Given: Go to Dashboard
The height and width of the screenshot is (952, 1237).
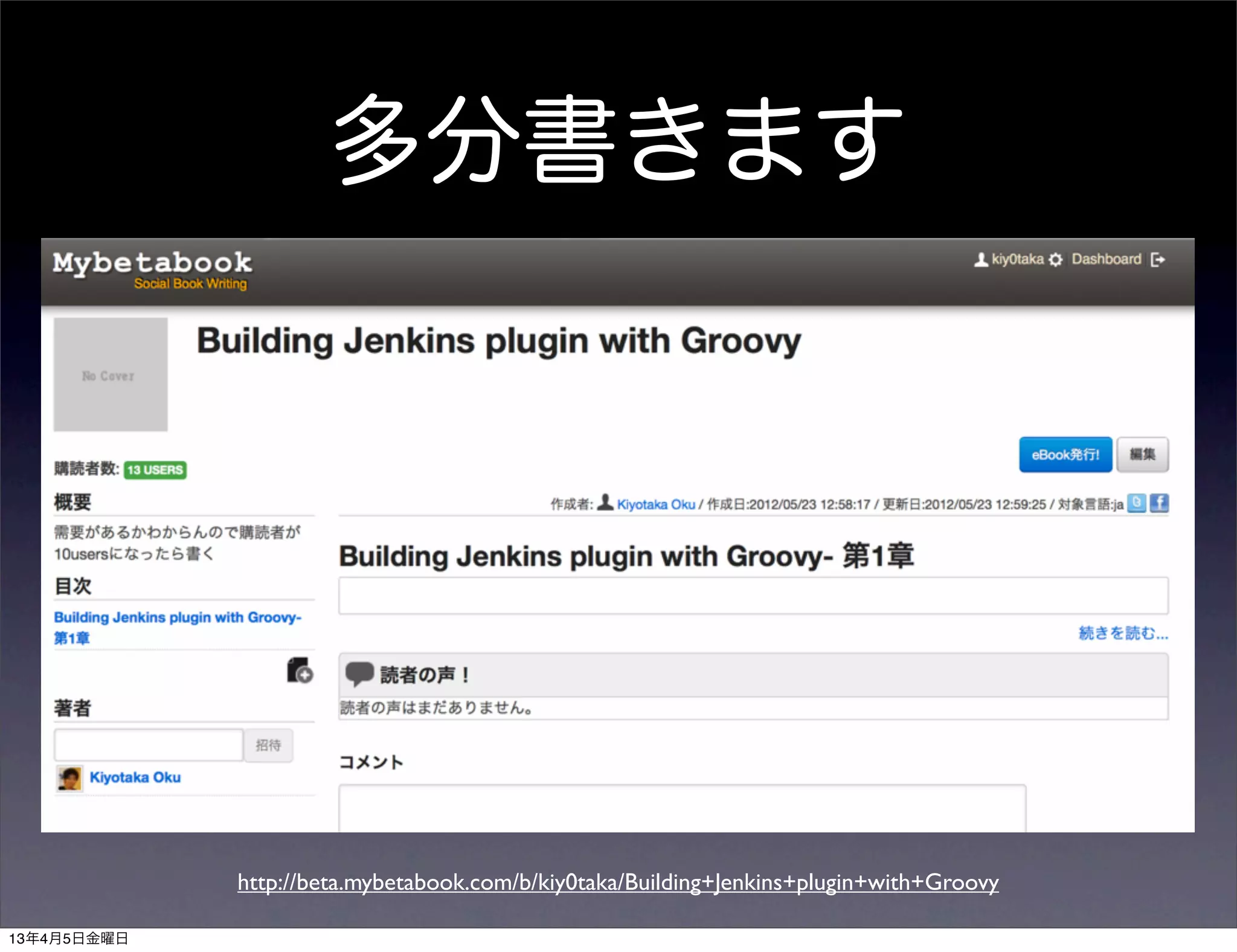Looking at the screenshot, I should click(x=1107, y=259).
